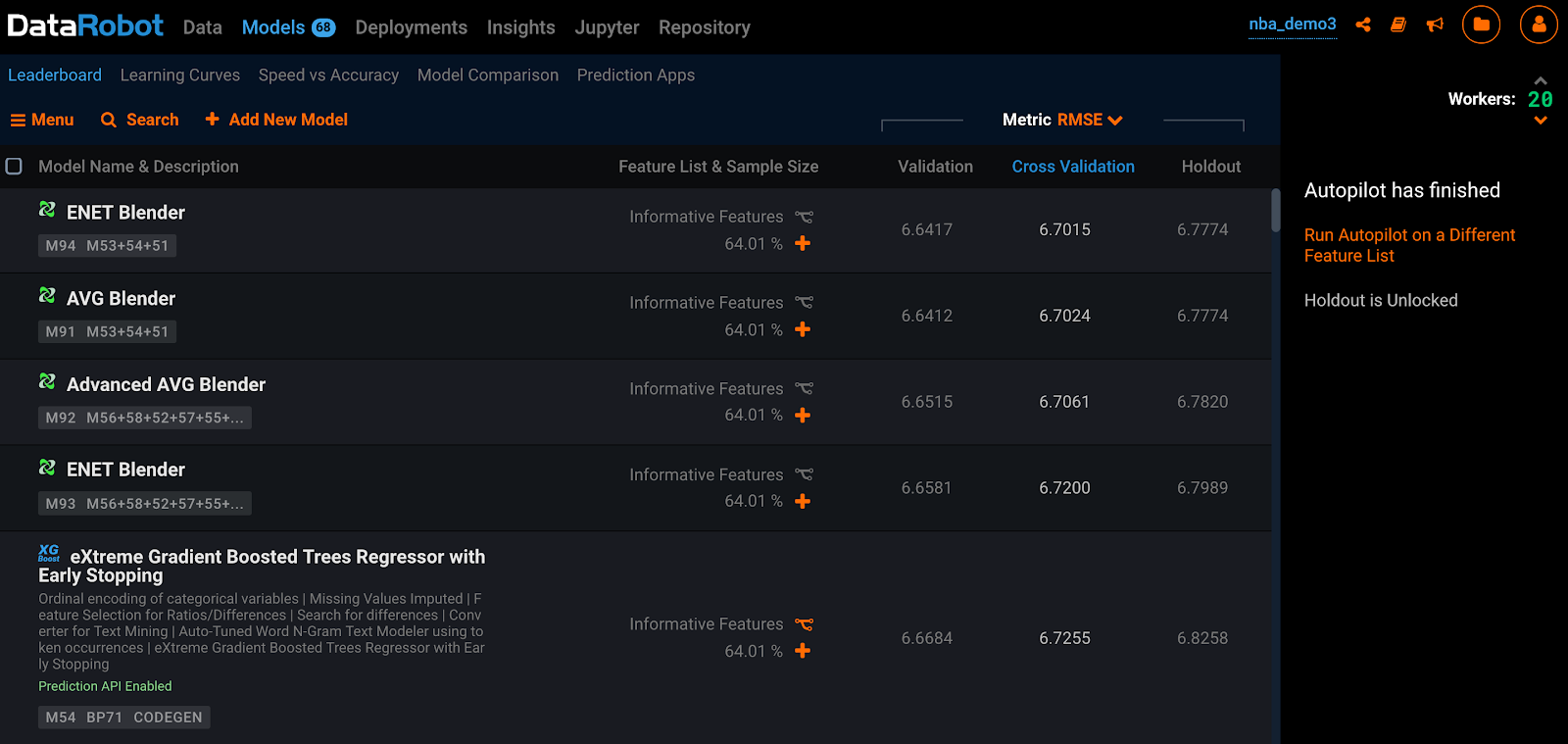Toggle the select-all models checkbox
Viewport: 1568px width, 744px height.
pos(14,166)
